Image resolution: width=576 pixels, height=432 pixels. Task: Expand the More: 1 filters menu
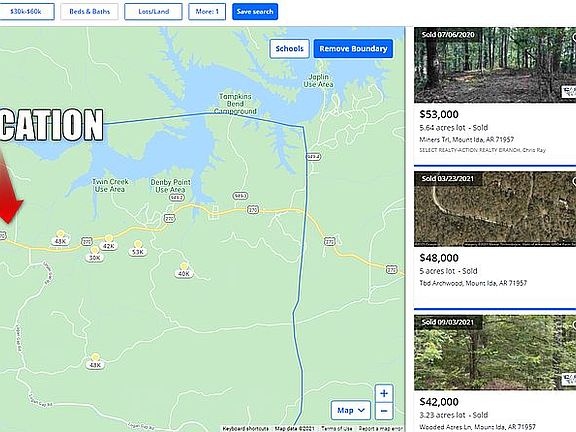pyautogui.click(x=207, y=11)
